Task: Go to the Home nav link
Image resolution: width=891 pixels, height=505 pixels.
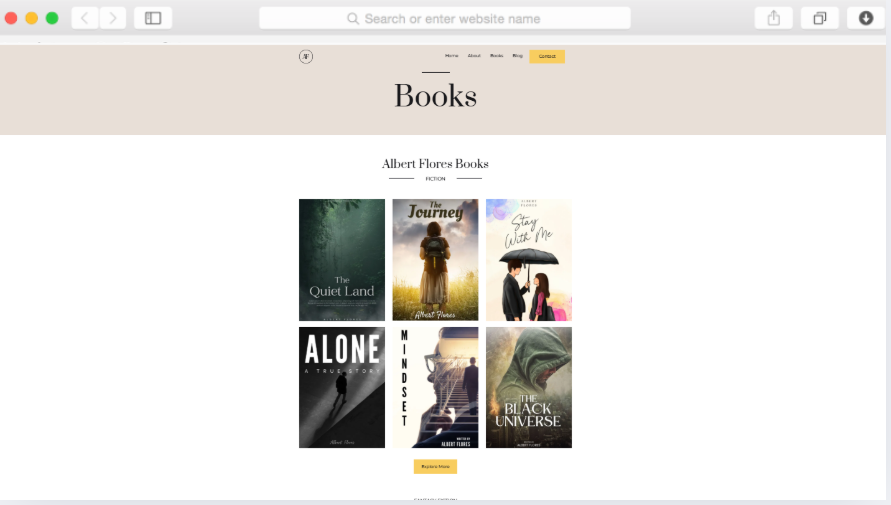Action: tap(452, 56)
